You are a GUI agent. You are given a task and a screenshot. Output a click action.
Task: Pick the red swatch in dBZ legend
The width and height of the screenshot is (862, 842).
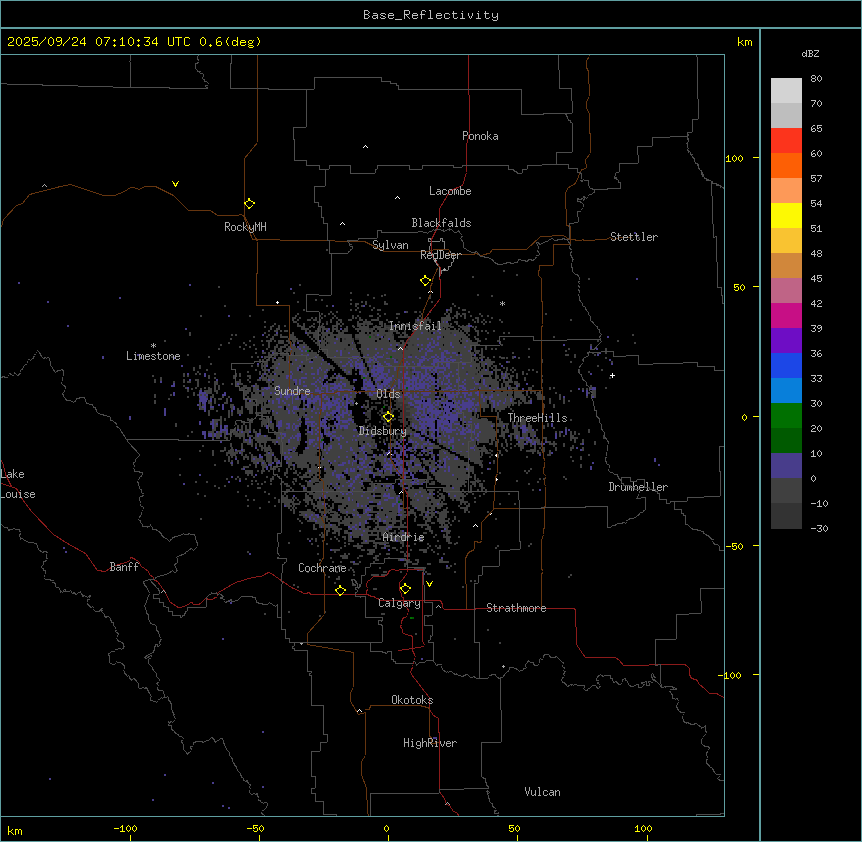(x=786, y=141)
